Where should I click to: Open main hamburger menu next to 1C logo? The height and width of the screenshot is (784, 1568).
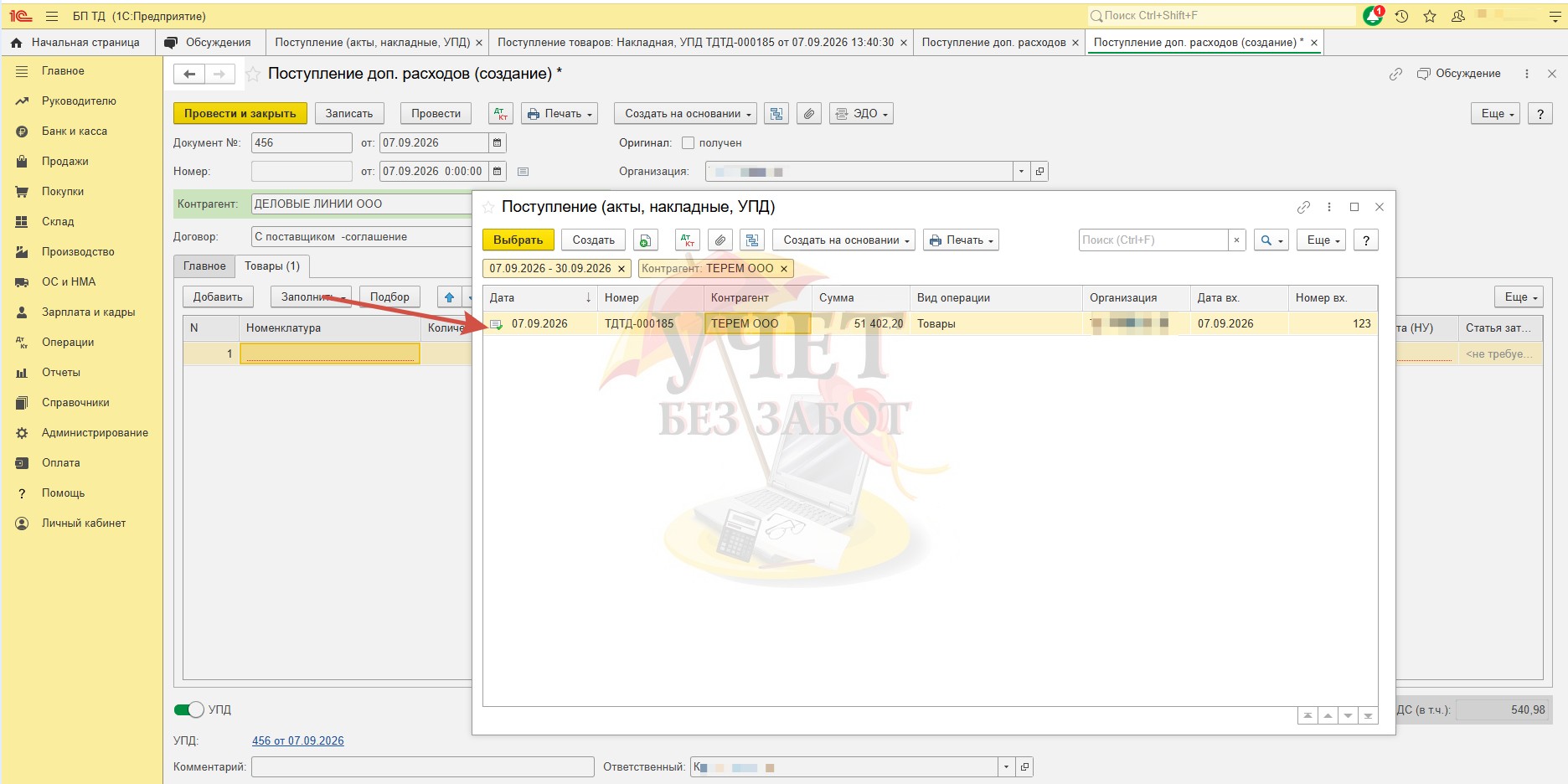[52, 16]
